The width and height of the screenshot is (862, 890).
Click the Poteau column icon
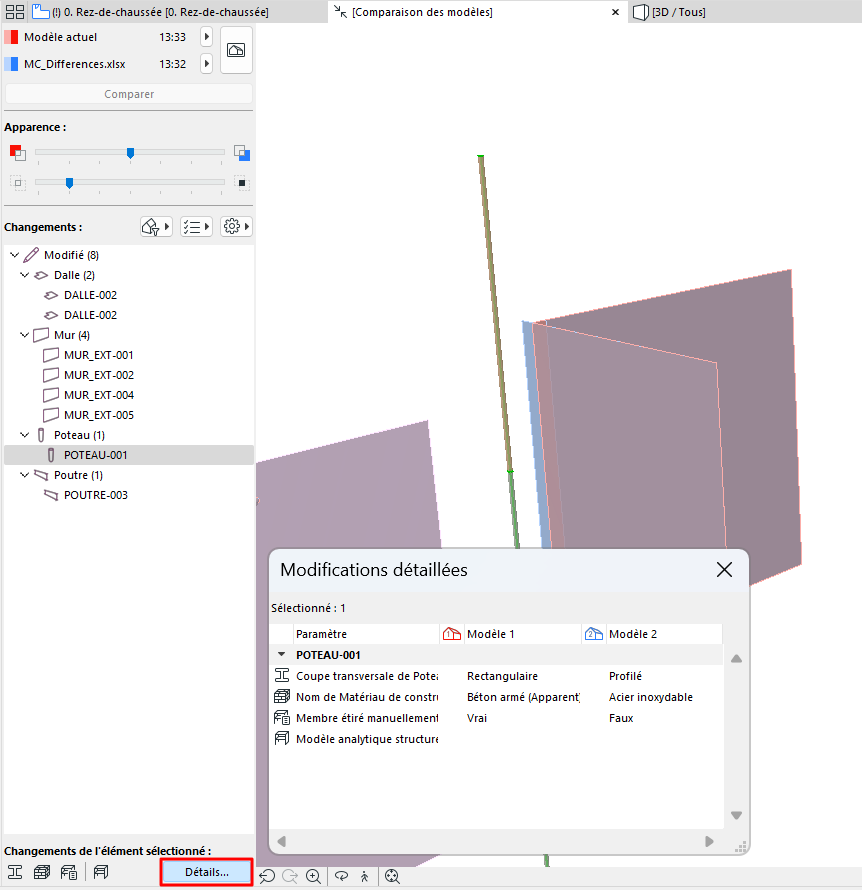coord(41,435)
